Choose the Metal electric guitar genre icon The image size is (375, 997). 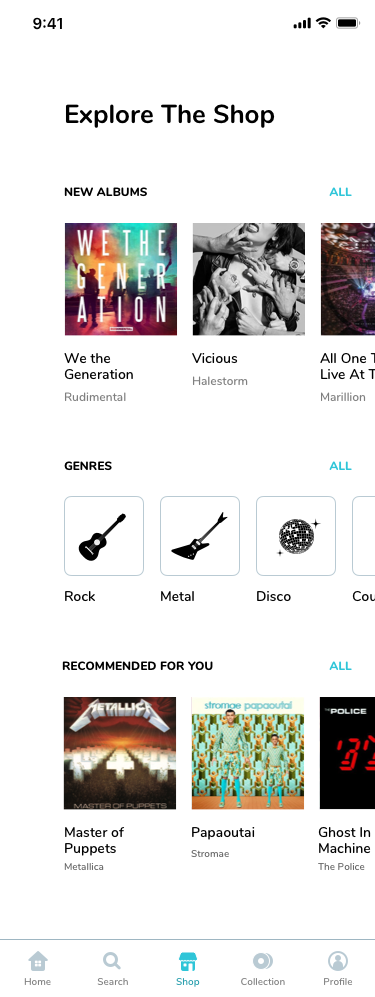[200, 536]
